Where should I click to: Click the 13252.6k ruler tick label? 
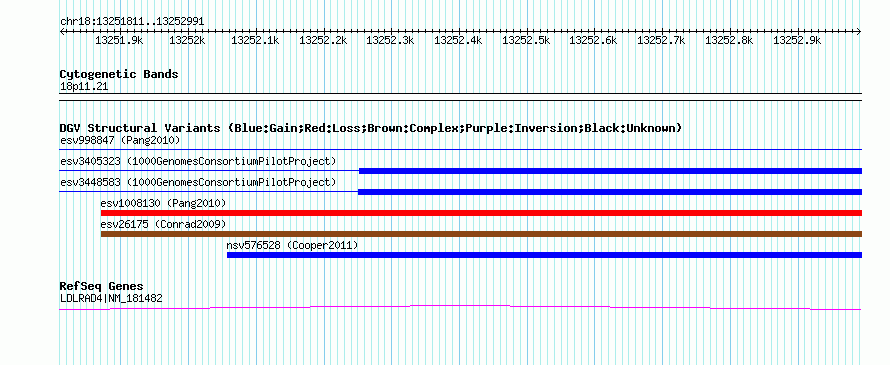pyautogui.click(x=593, y=40)
